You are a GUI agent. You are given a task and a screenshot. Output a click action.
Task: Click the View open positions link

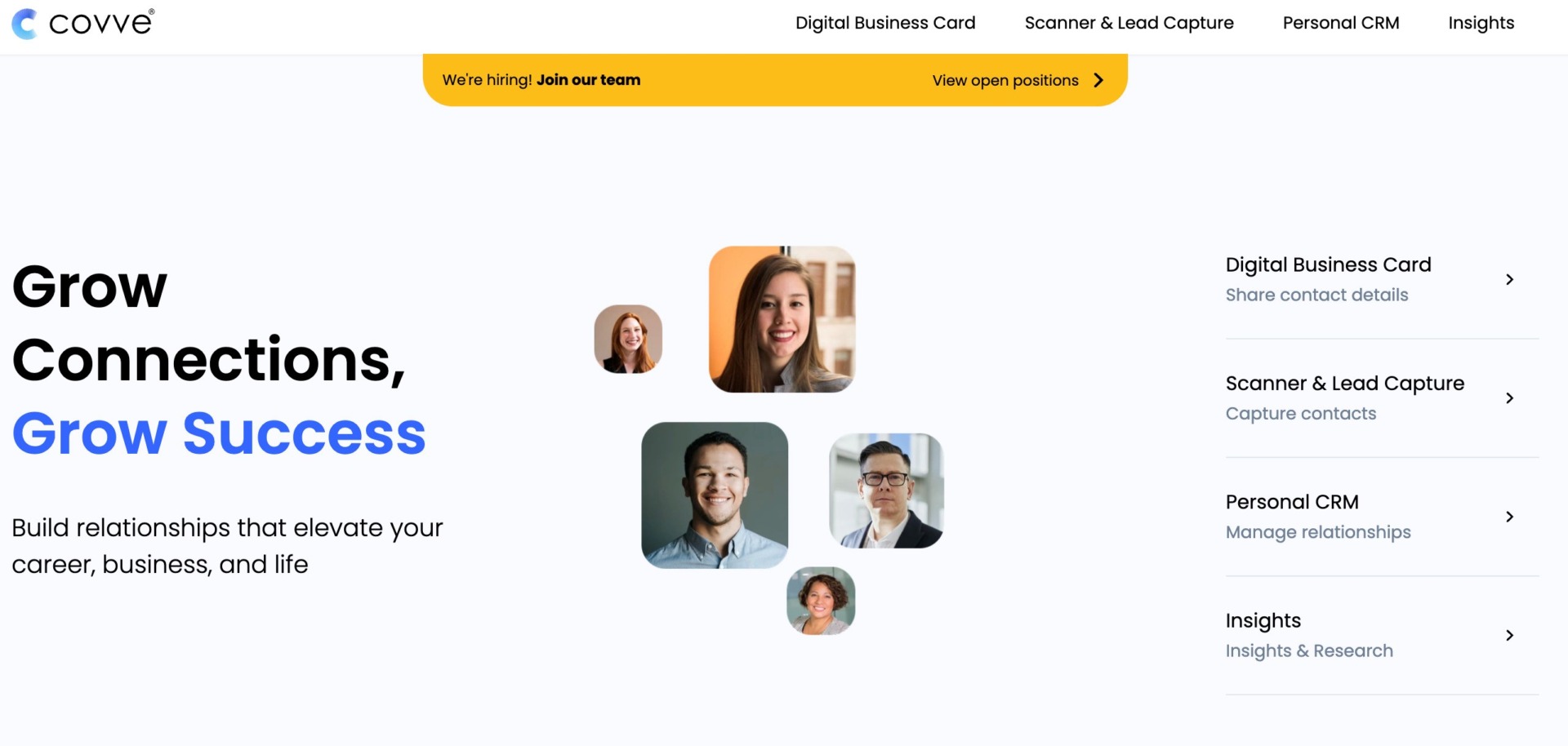click(1005, 80)
